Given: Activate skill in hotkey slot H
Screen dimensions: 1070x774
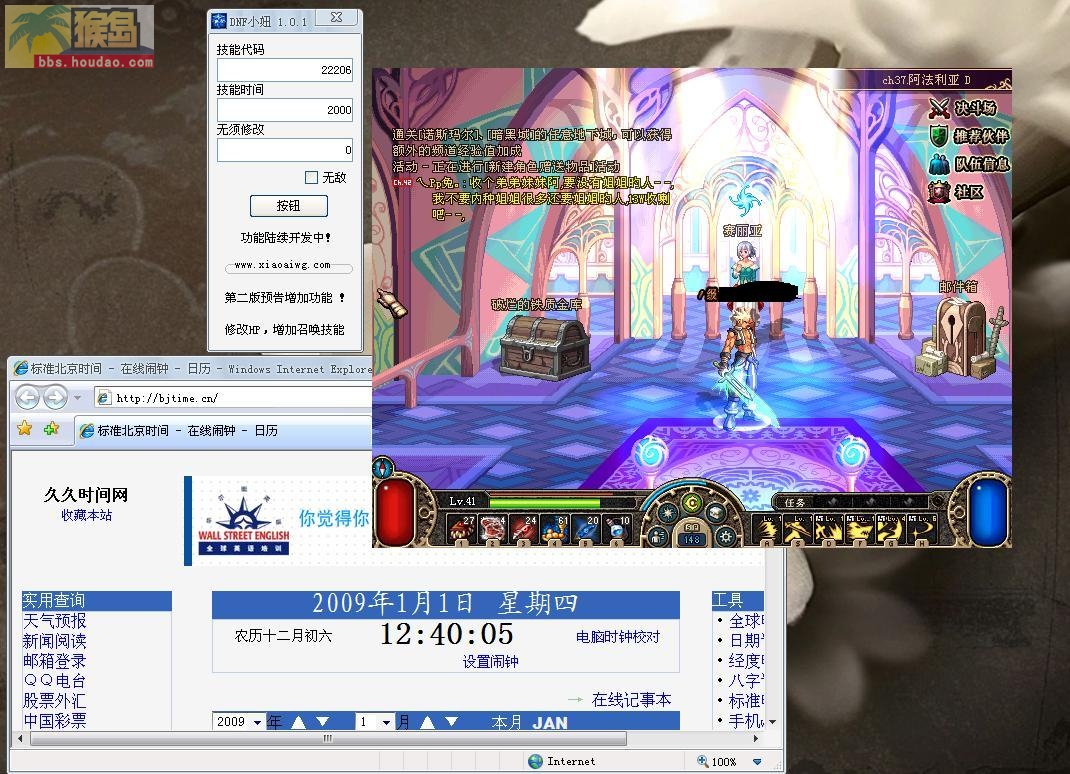Looking at the screenshot, I should tap(920, 529).
